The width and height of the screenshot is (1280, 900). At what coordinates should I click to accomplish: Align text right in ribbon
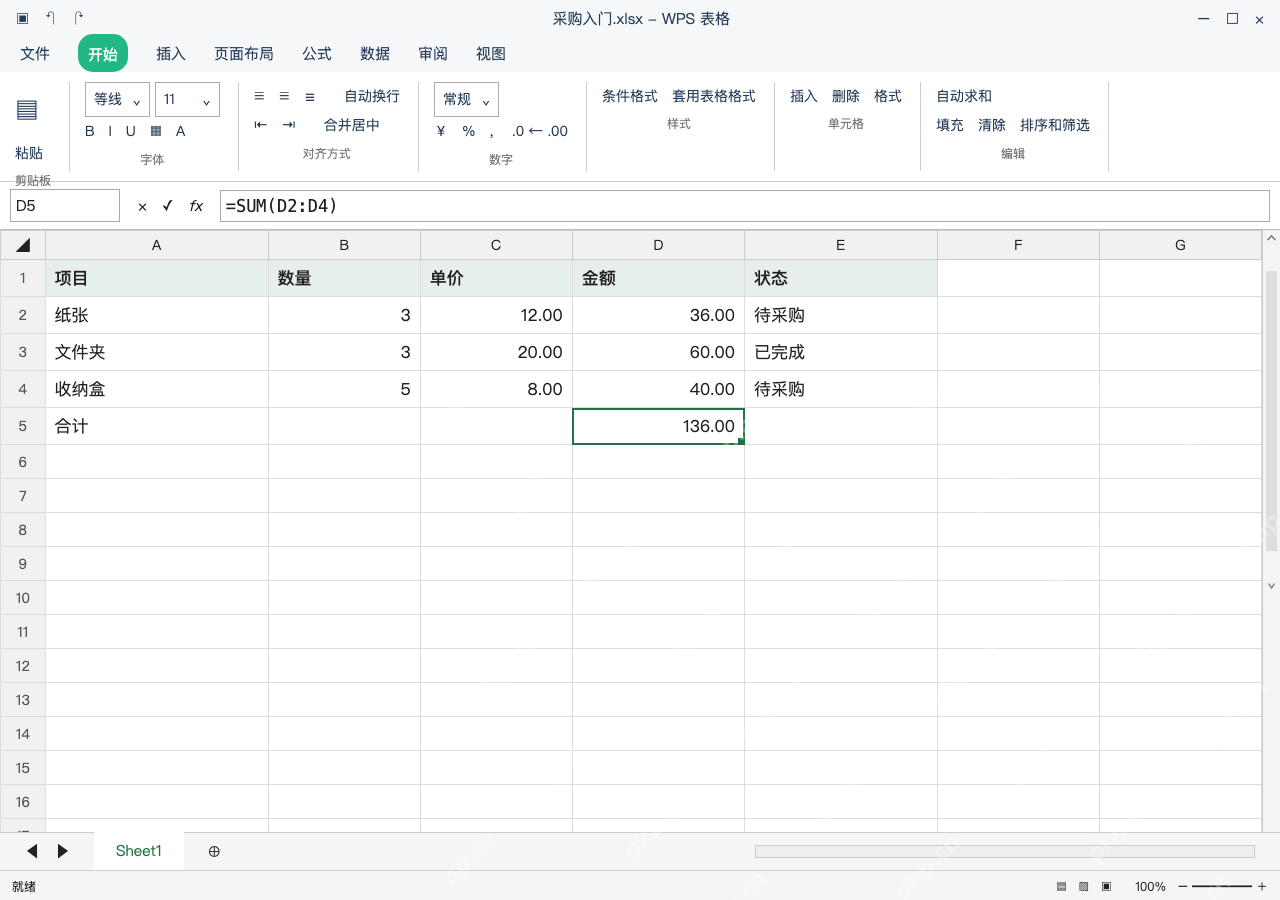coord(310,96)
